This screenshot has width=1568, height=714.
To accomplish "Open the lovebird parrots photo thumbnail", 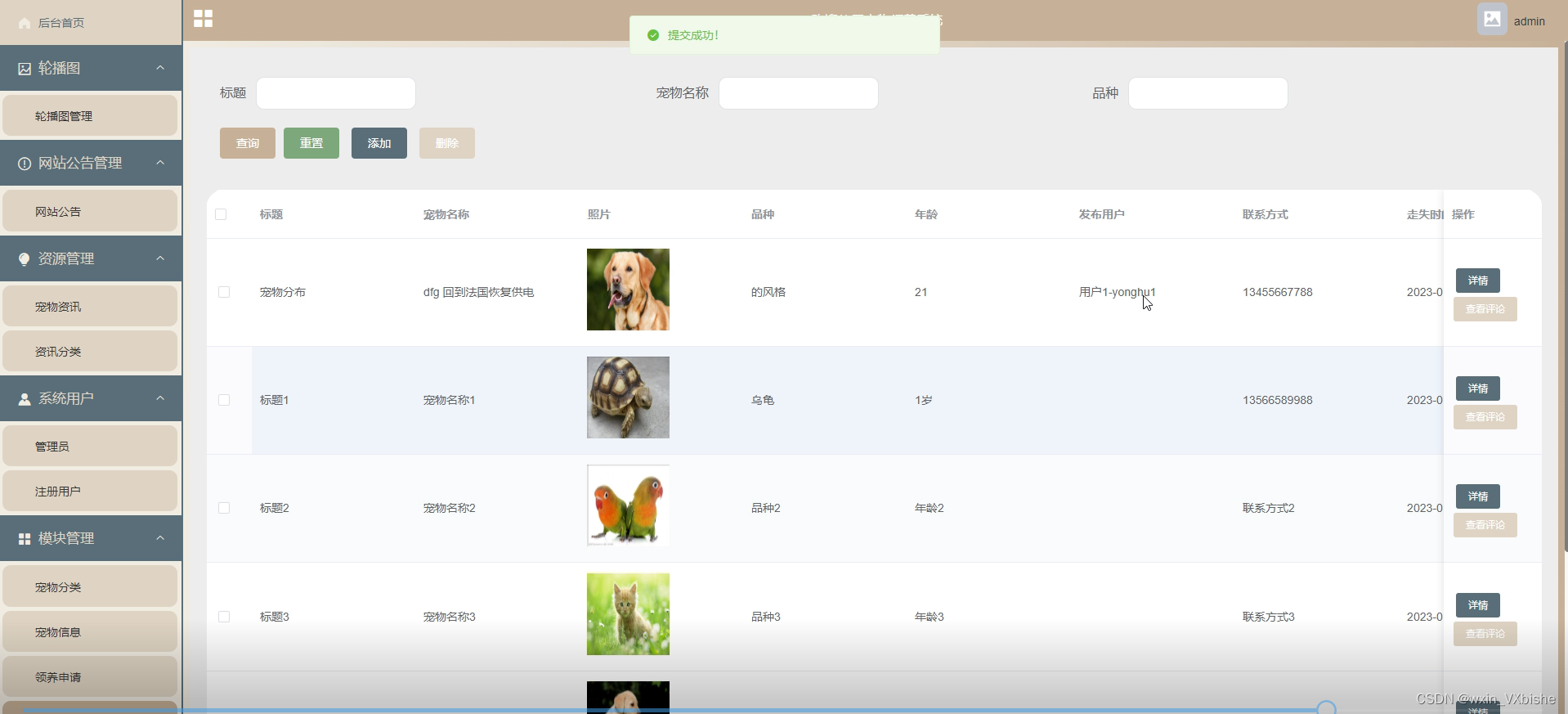I will (x=628, y=505).
